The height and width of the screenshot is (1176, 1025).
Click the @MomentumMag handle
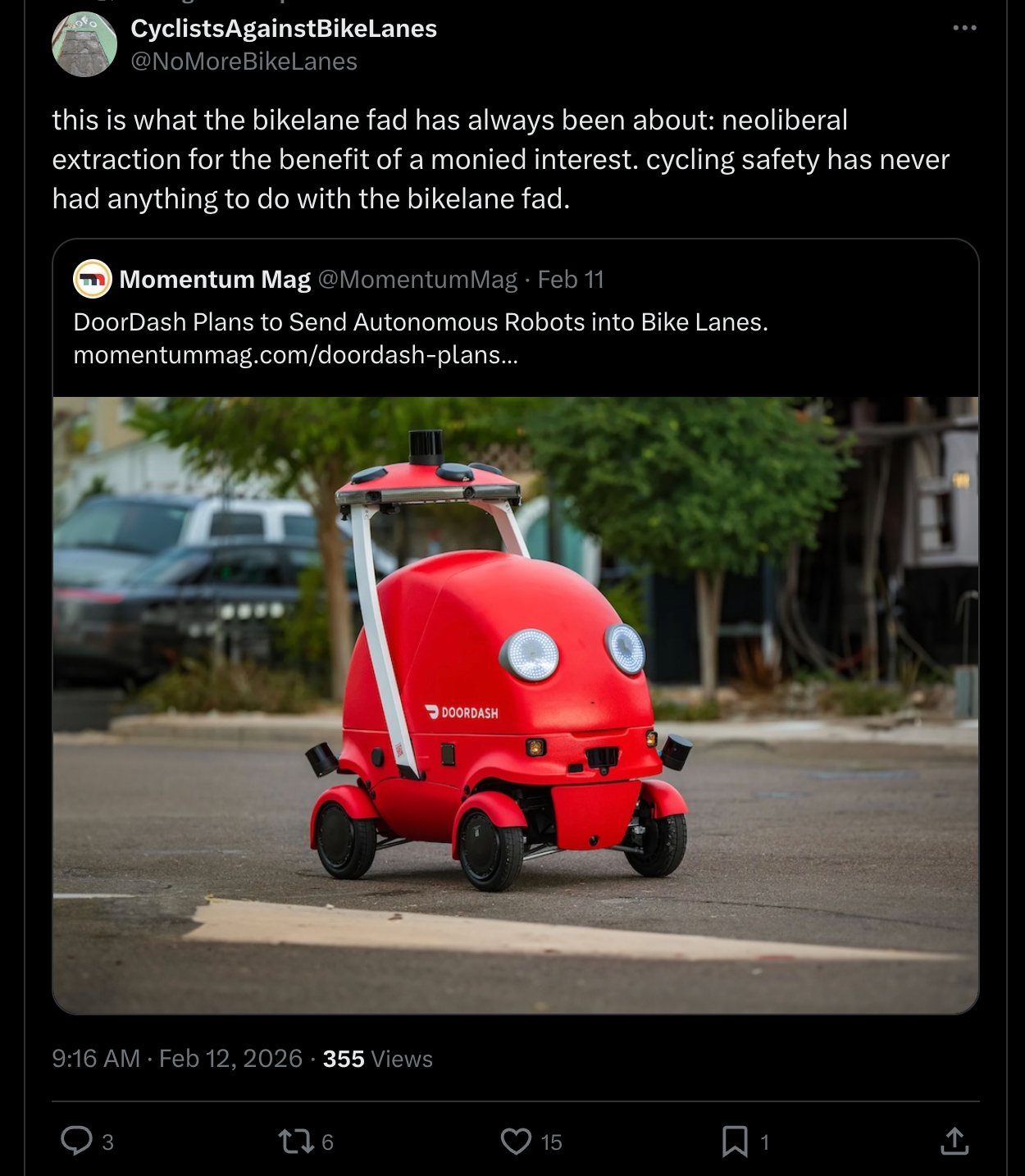click(x=417, y=280)
